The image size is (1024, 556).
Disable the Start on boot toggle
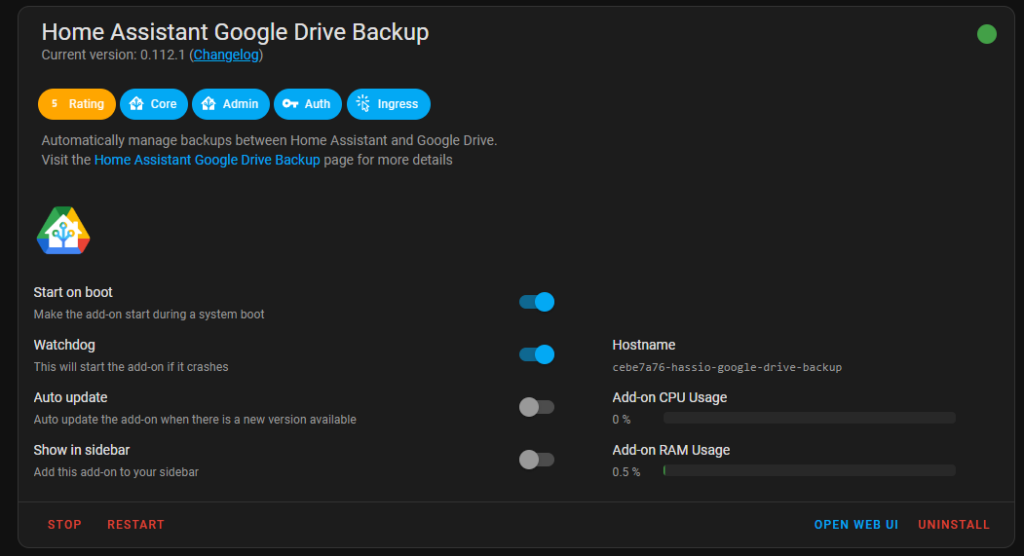click(537, 302)
